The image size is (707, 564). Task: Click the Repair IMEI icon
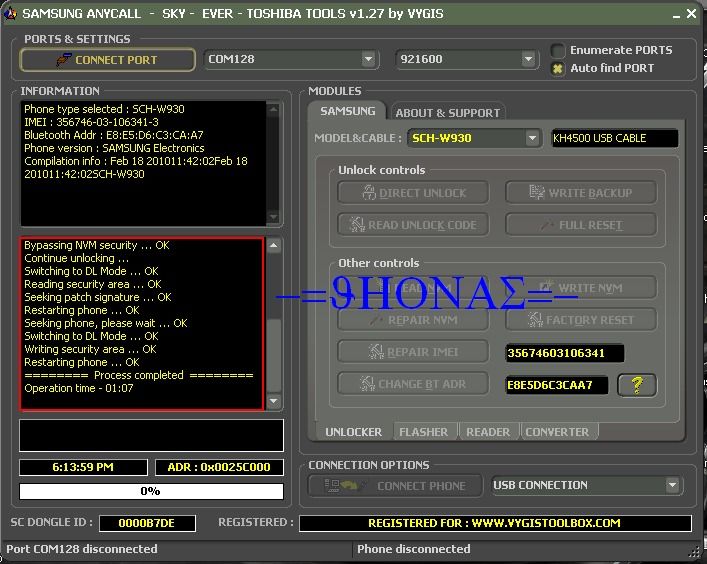(376, 352)
